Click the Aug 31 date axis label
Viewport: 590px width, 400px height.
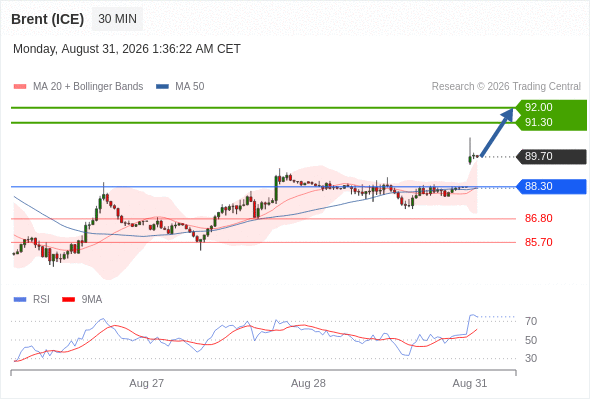[x=470, y=383]
